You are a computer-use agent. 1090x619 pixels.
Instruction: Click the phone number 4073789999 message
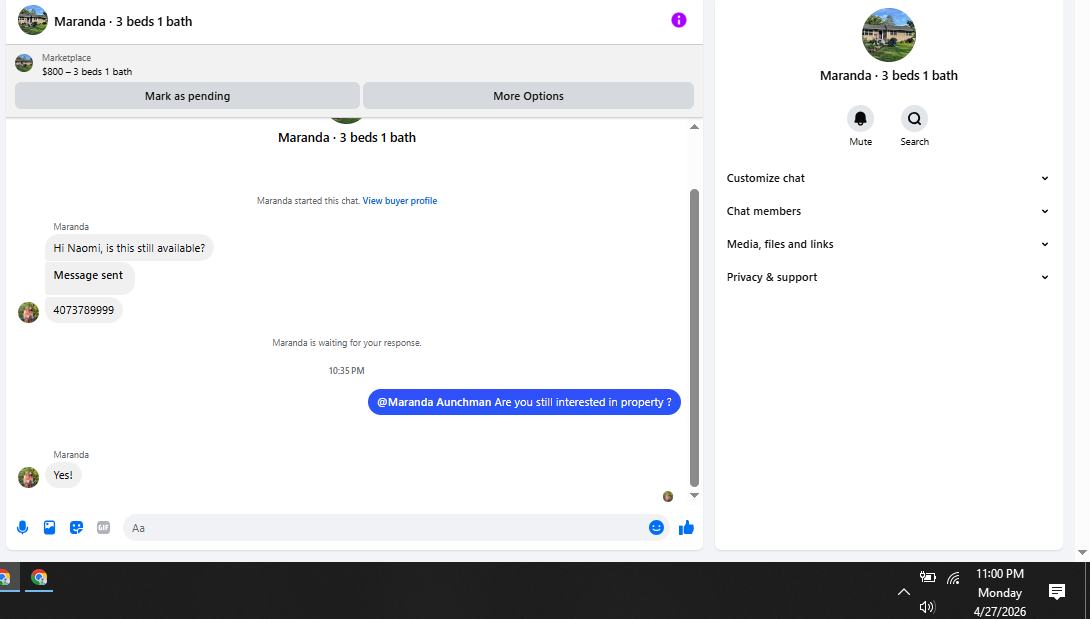point(83,310)
